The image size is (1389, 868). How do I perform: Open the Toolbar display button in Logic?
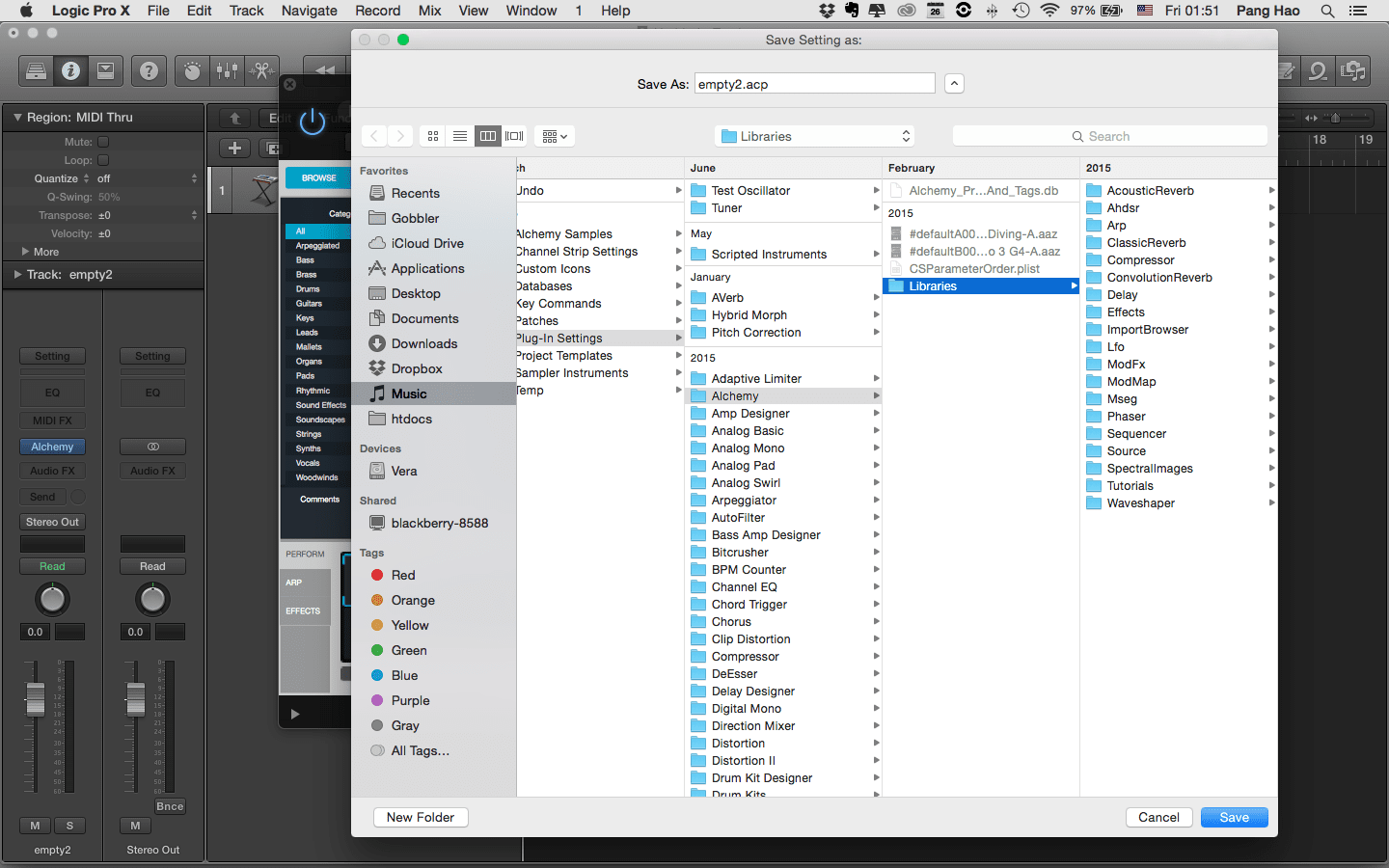[105, 70]
